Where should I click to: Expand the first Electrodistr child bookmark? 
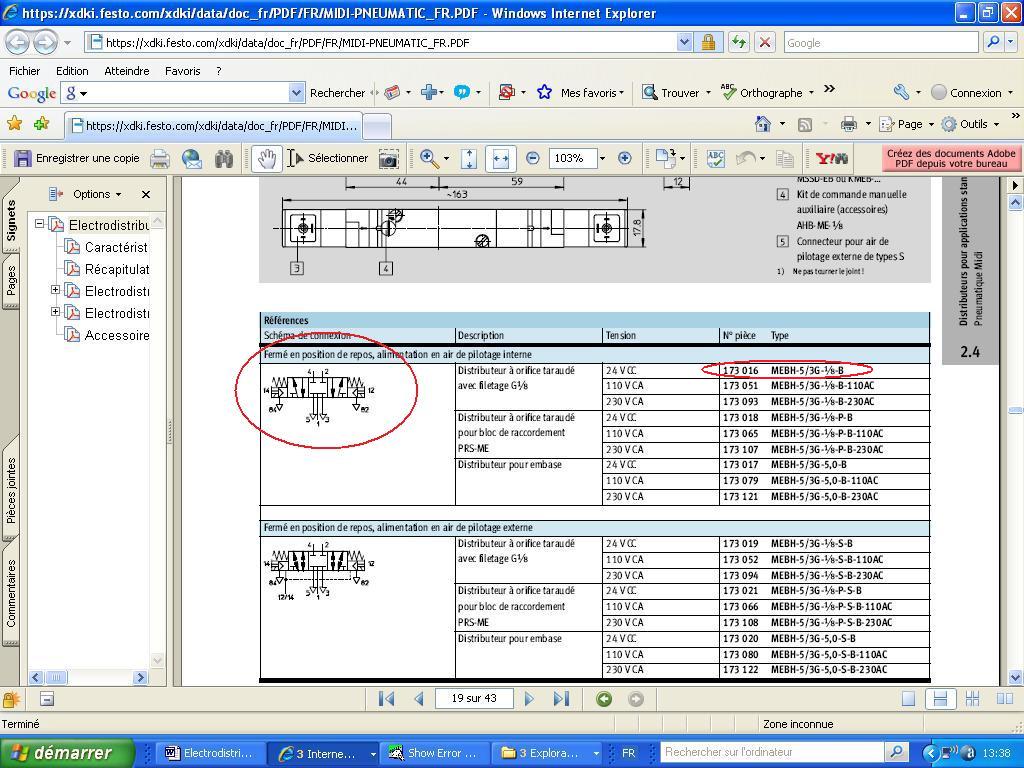point(56,289)
